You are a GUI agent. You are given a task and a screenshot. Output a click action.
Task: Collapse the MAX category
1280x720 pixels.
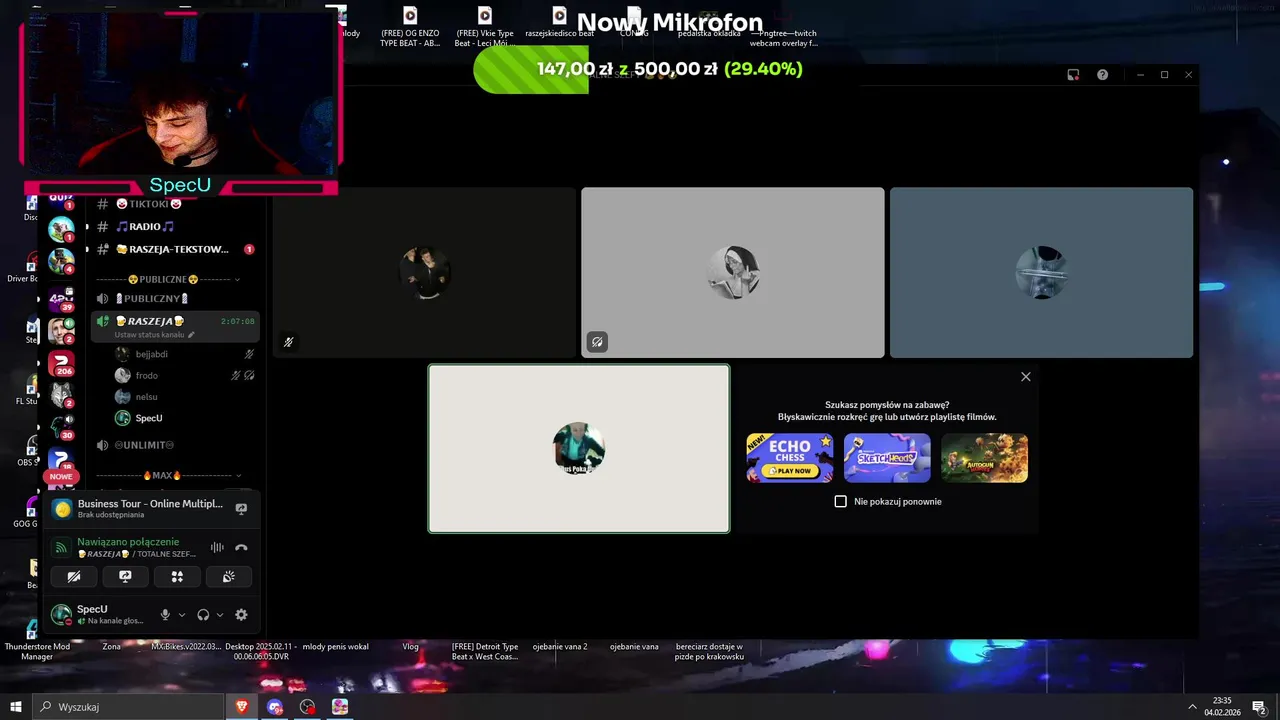pos(168,476)
